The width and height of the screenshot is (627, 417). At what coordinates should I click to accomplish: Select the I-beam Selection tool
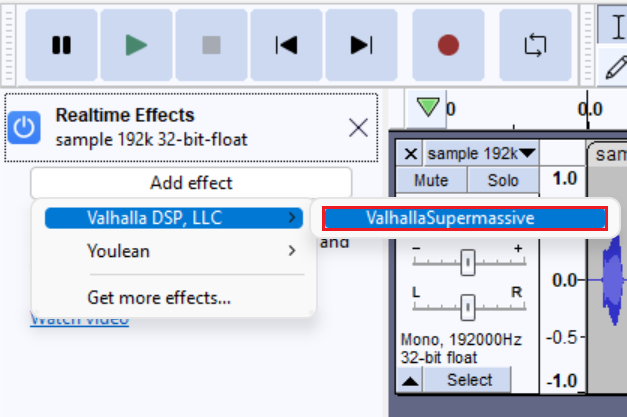(x=613, y=26)
